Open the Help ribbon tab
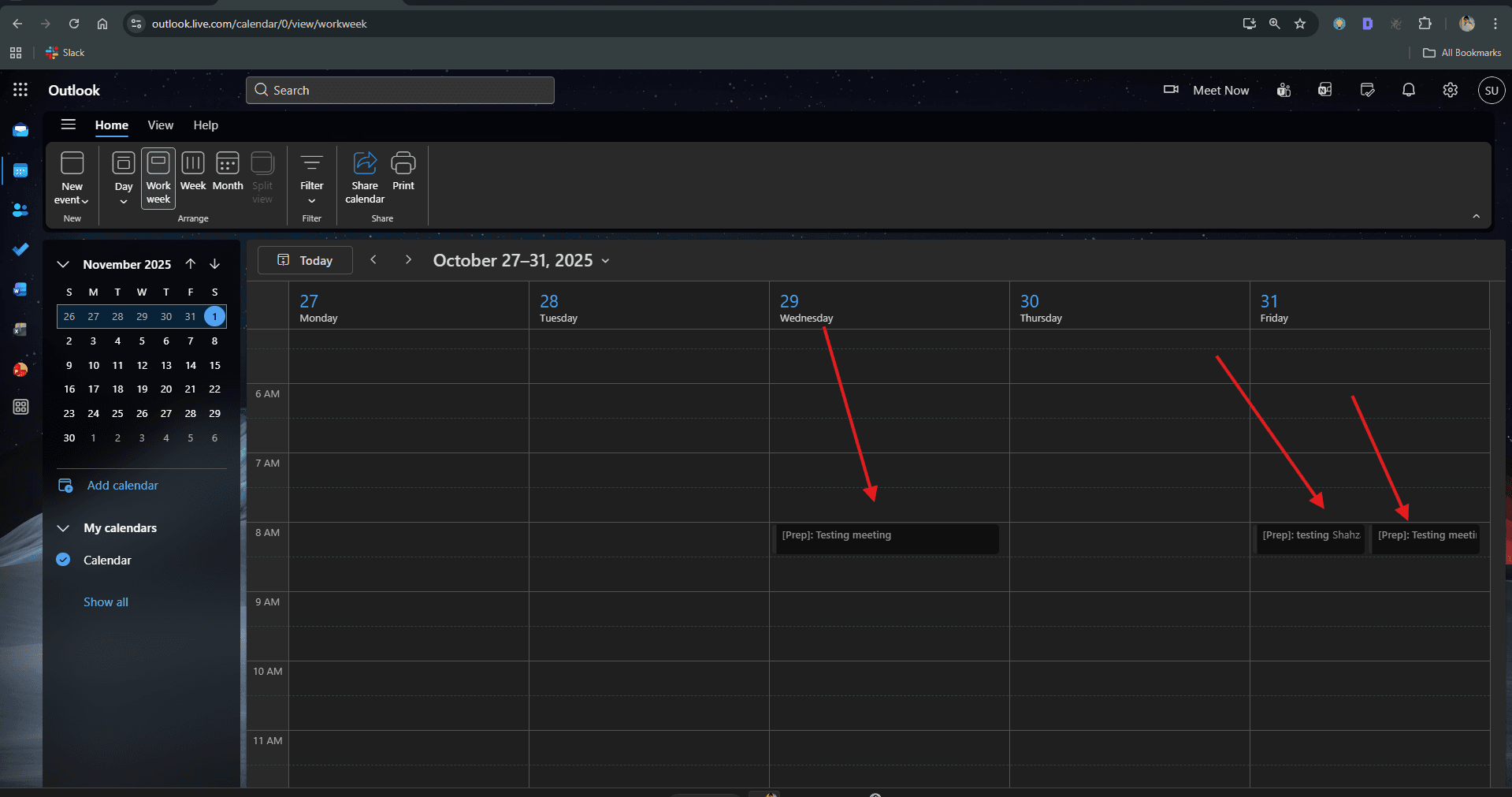1512x797 pixels. (206, 125)
